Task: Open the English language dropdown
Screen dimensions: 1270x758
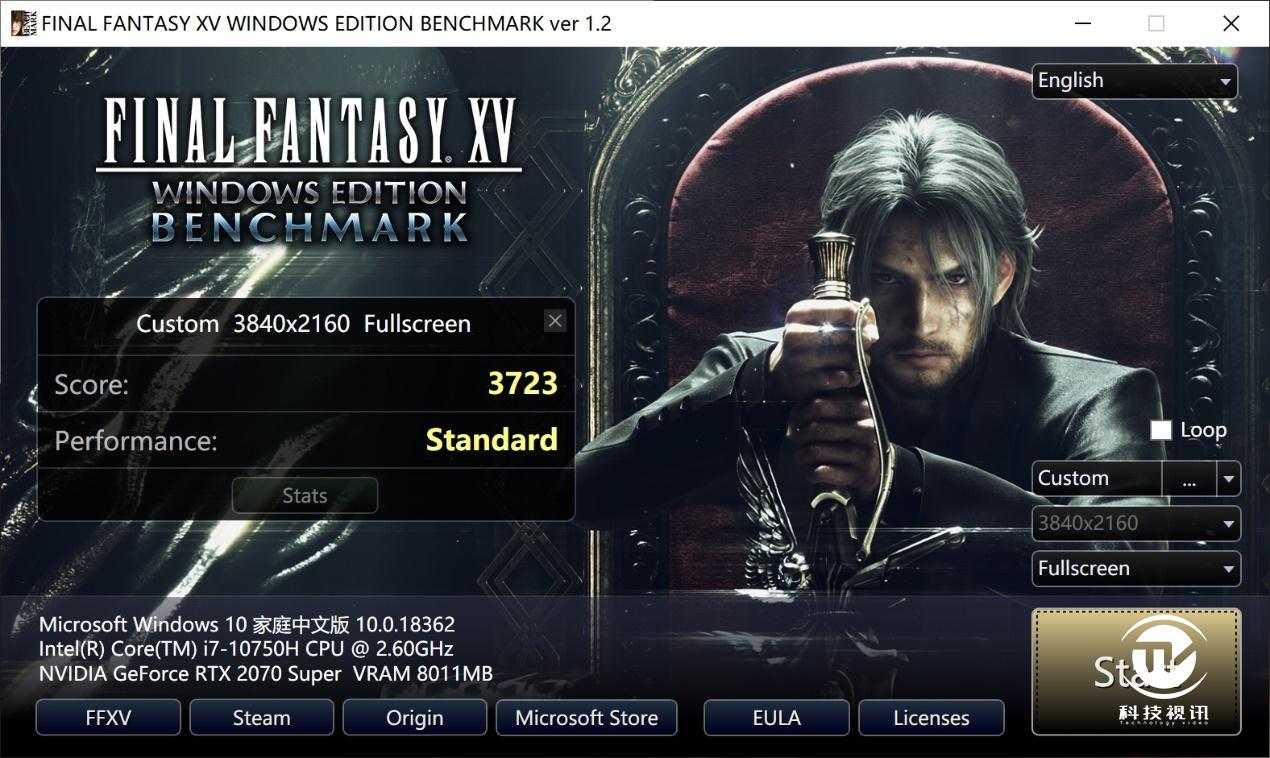Action: pyautogui.click(x=1135, y=81)
